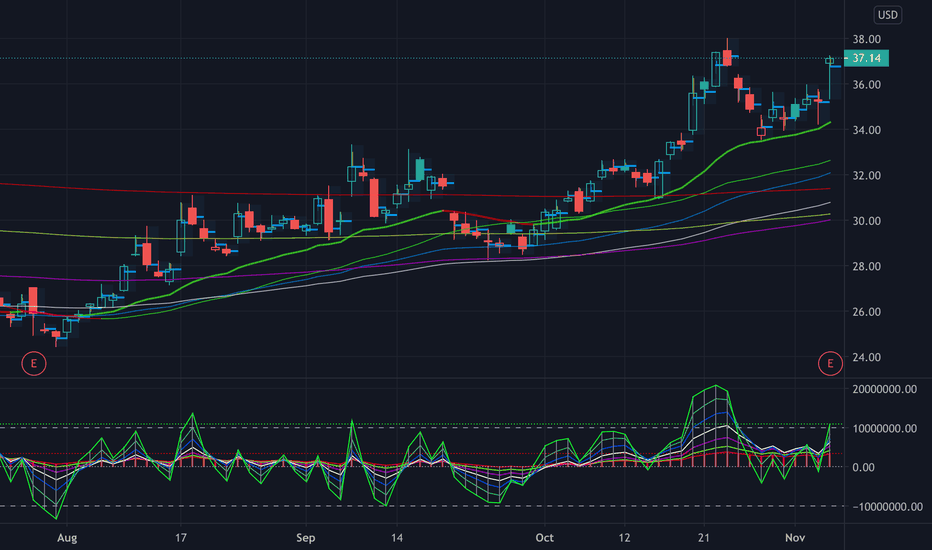Click the 17 date label
Viewport: 932px width, 550px height.
[181, 538]
